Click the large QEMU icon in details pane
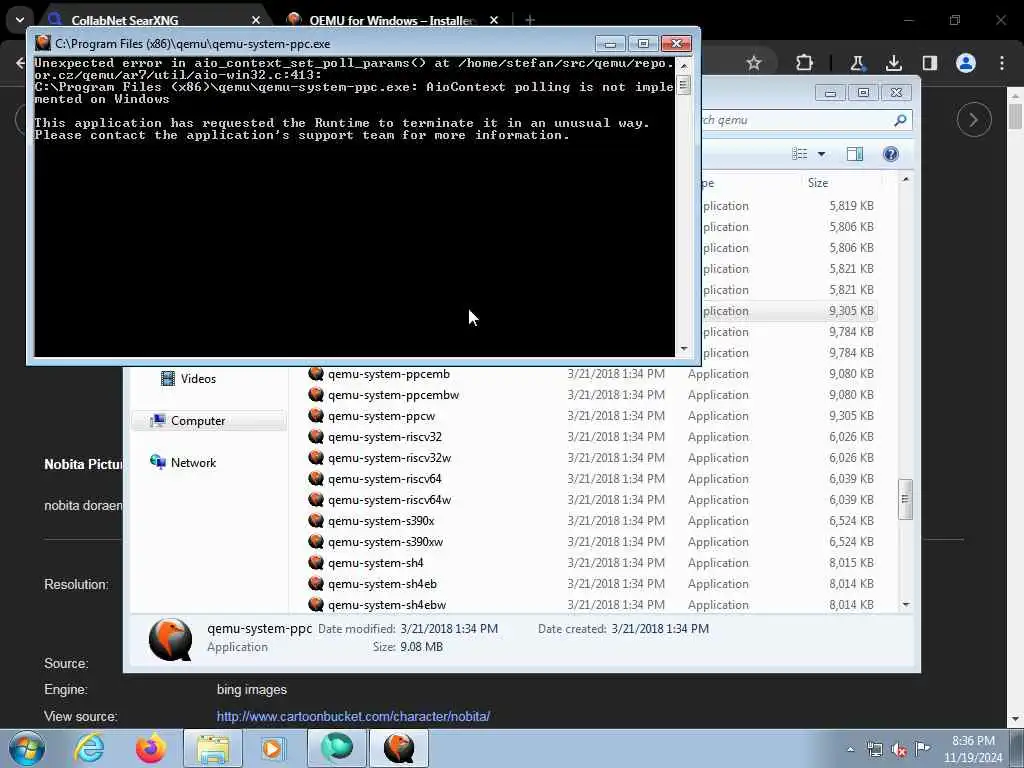 (170, 640)
